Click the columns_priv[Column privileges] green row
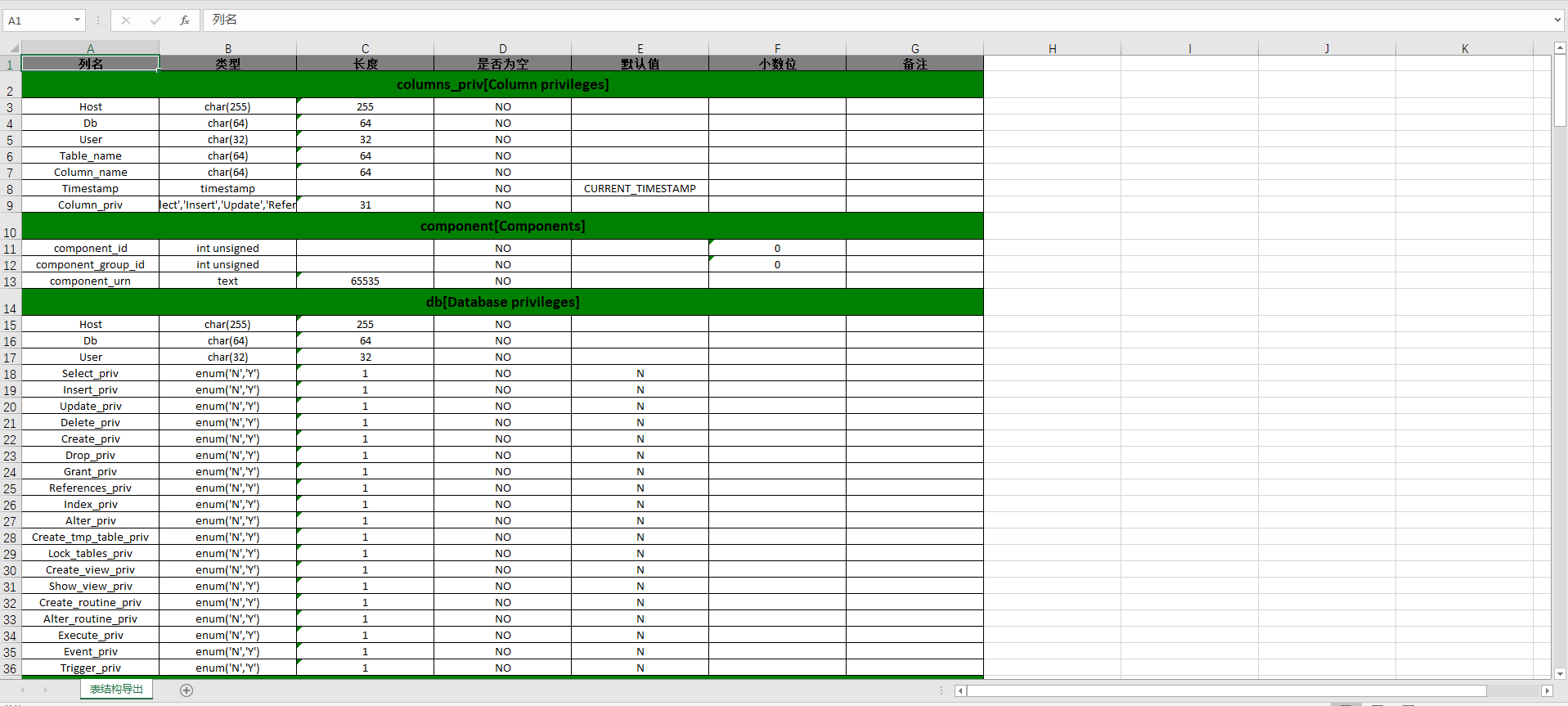Viewport: 1568px width, 706px height. click(503, 85)
